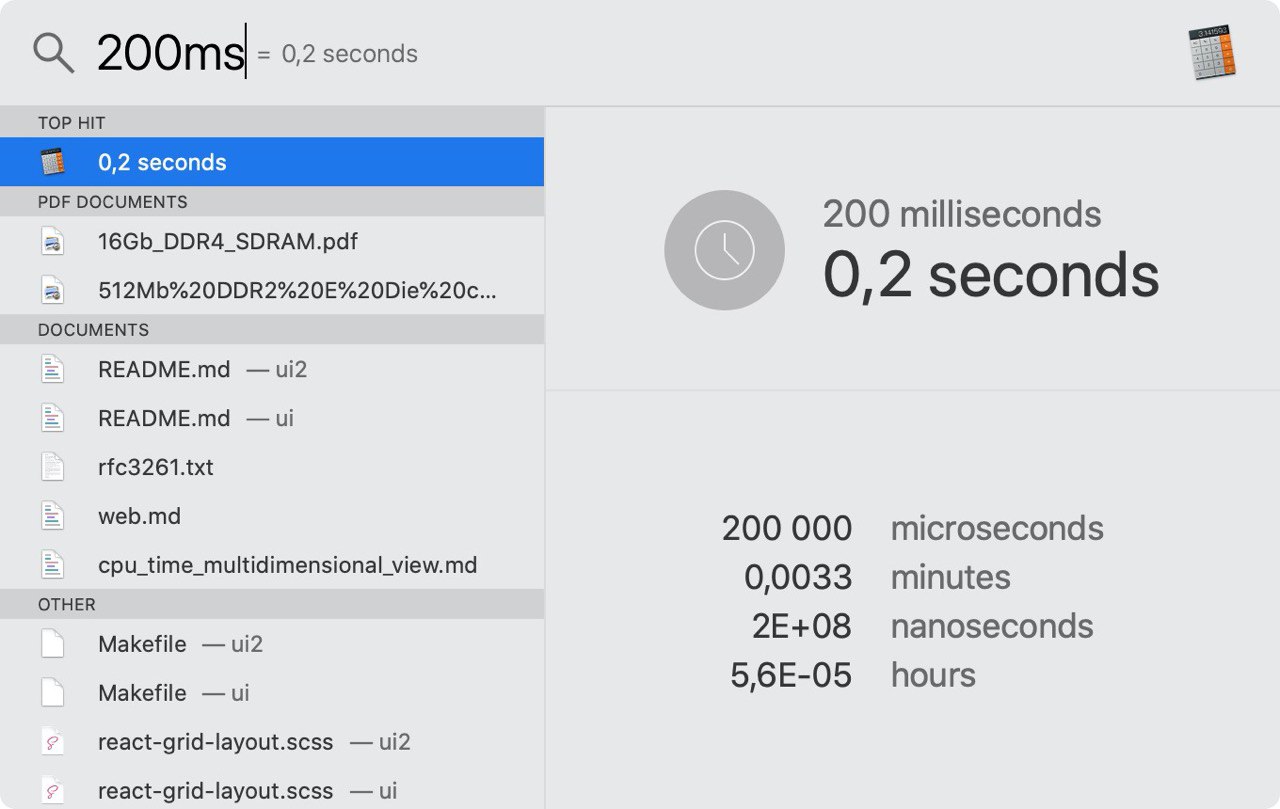Select the 0,2 seconds top hit result

[x=272, y=162]
